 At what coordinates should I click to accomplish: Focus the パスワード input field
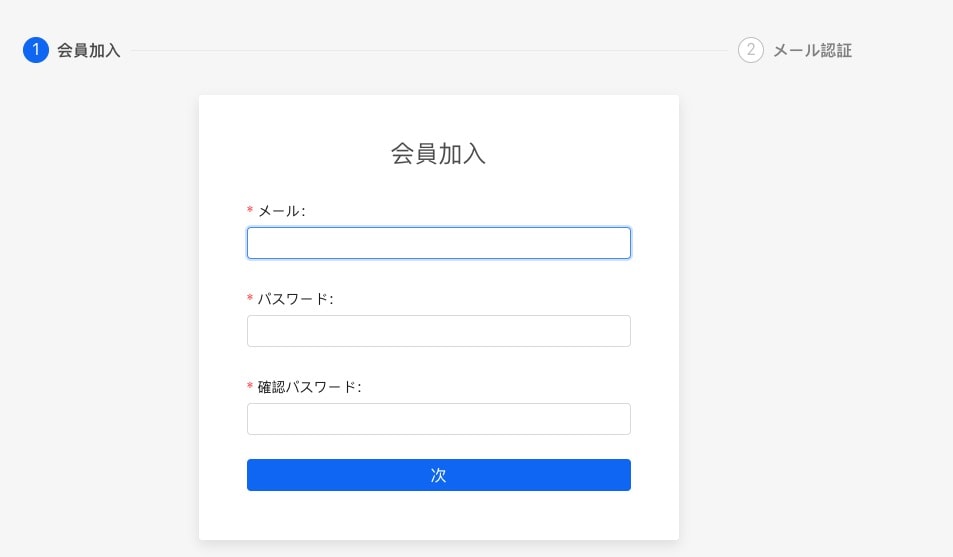(x=439, y=331)
